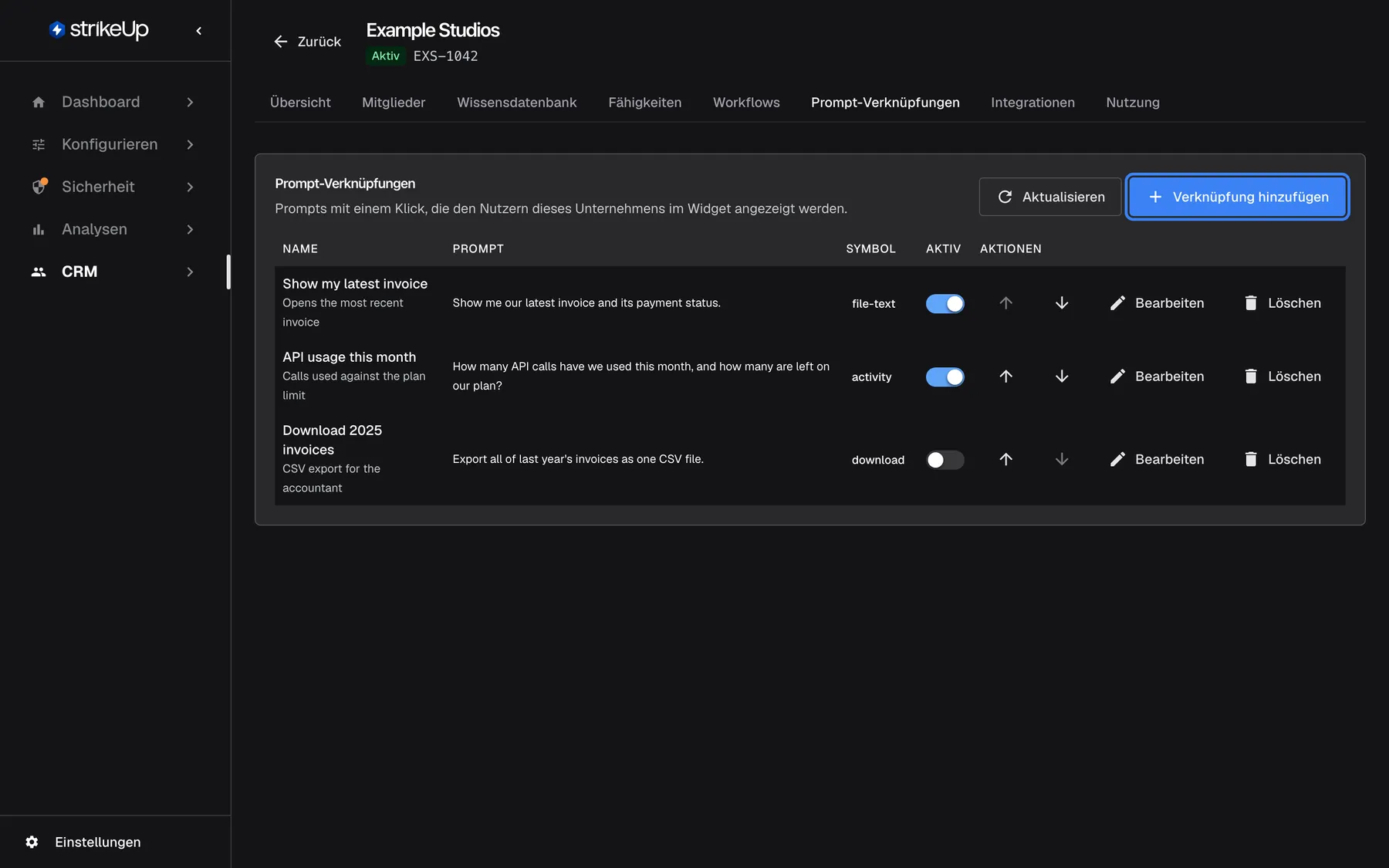Delete the 'API usage this month' shortcut
The height and width of the screenshot is (868, 1389).
click(1283, 377)
